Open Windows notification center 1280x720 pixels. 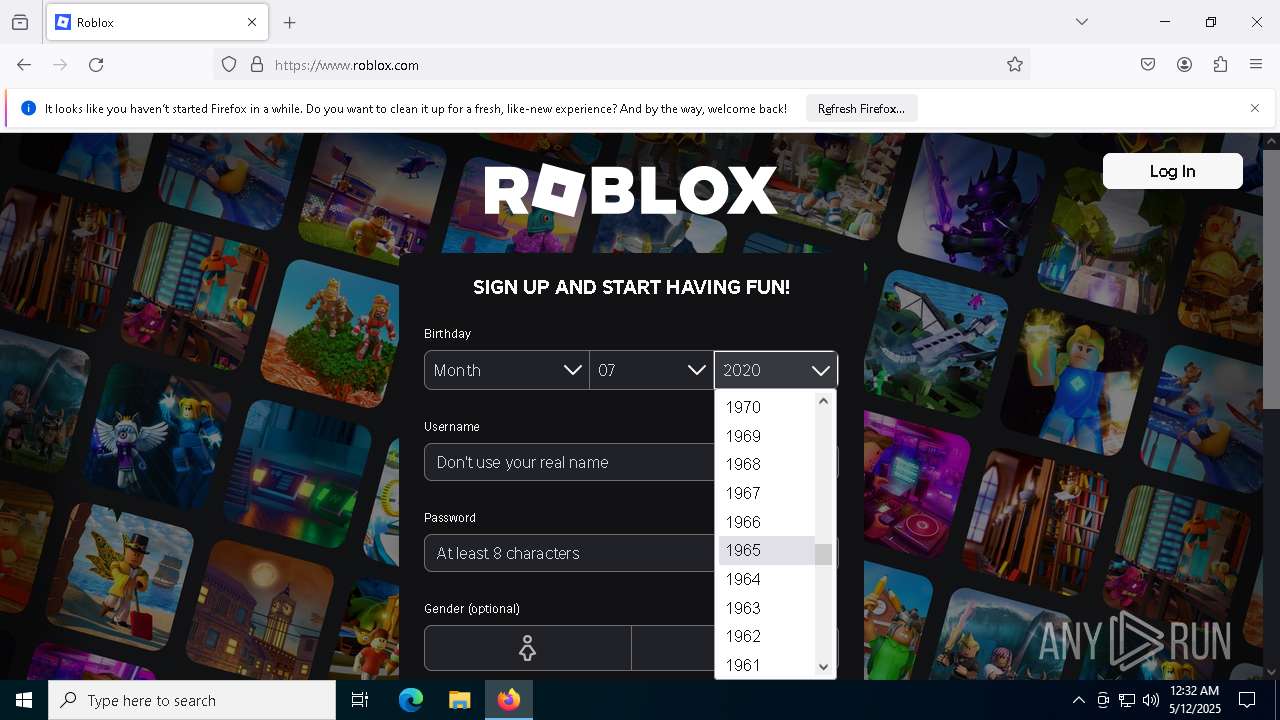pos(1247,700)
